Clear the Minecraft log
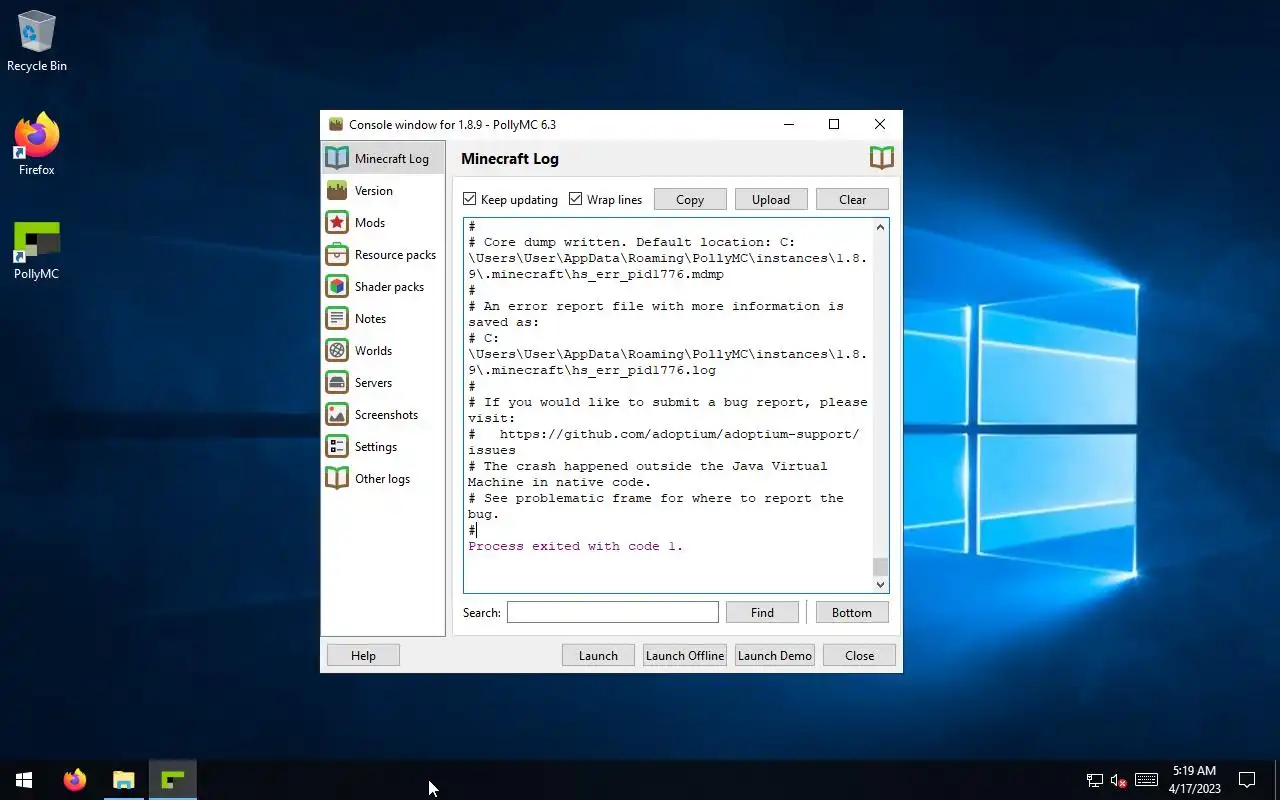Image resolution: width=1280 pixels, height=800 pixels. 852,199
